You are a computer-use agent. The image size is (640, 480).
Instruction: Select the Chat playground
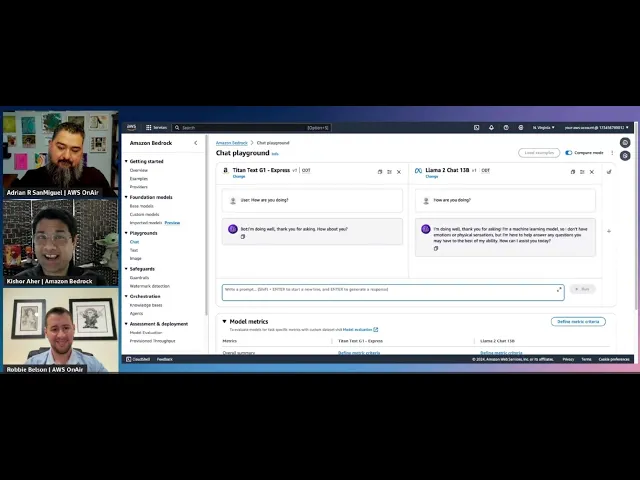point(134,242)
